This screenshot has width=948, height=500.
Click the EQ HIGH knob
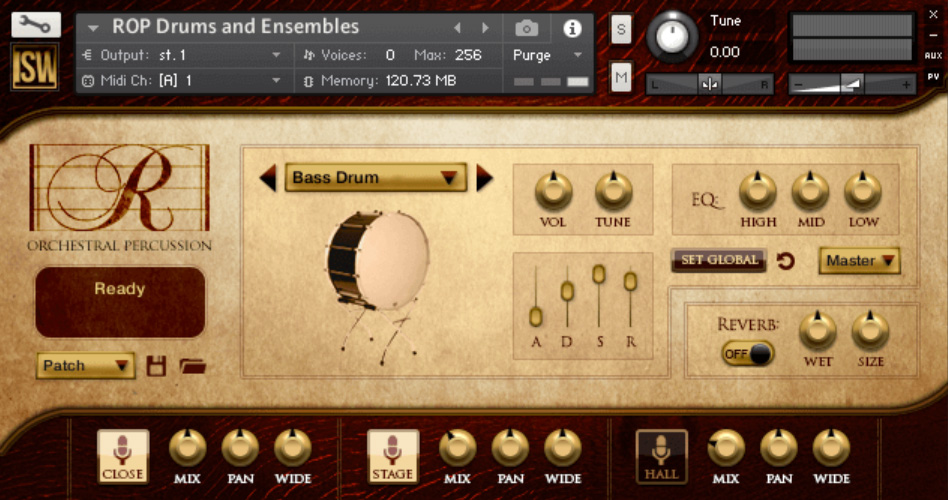(x=758, y=191)
